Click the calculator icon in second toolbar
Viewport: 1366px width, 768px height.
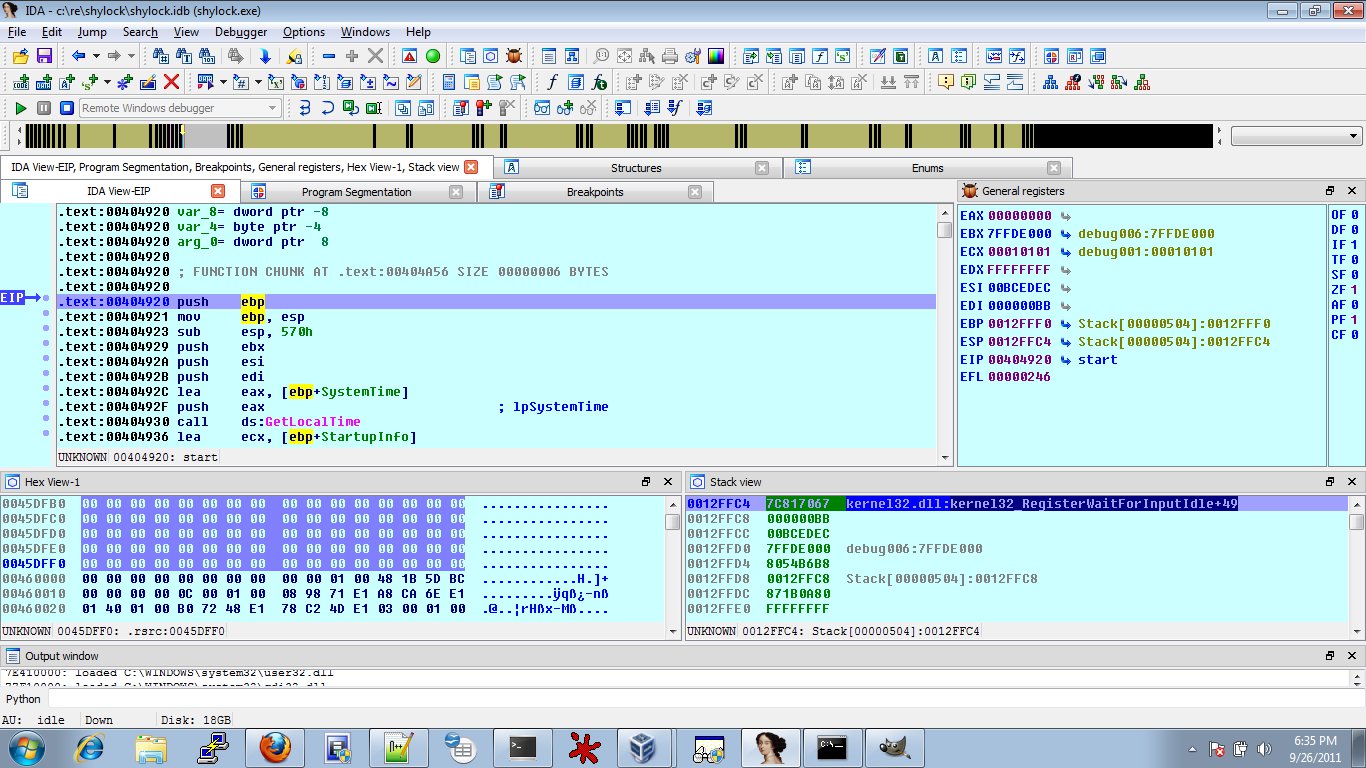448,82
